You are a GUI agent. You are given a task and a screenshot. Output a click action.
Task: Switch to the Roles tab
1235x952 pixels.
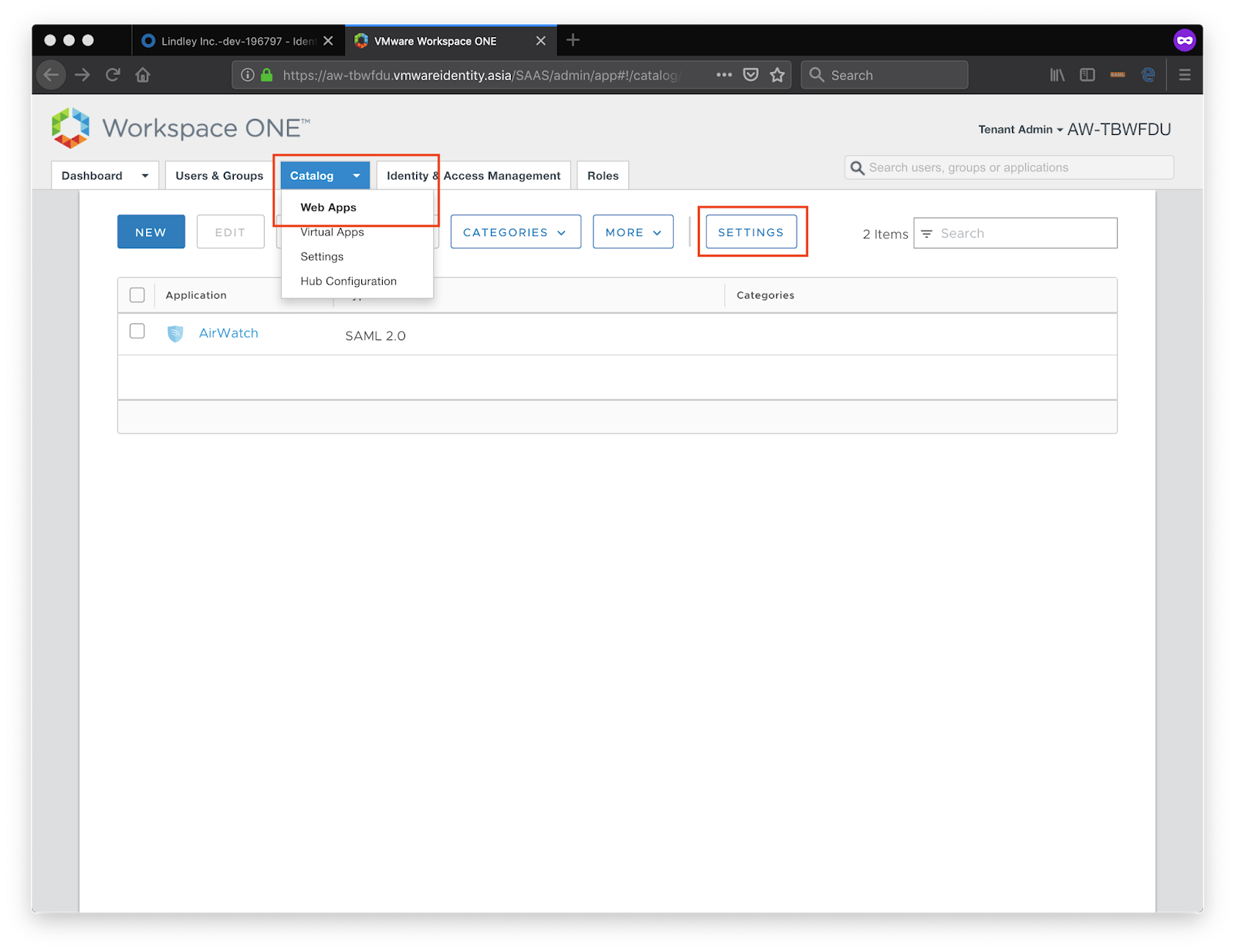point(603,176)
